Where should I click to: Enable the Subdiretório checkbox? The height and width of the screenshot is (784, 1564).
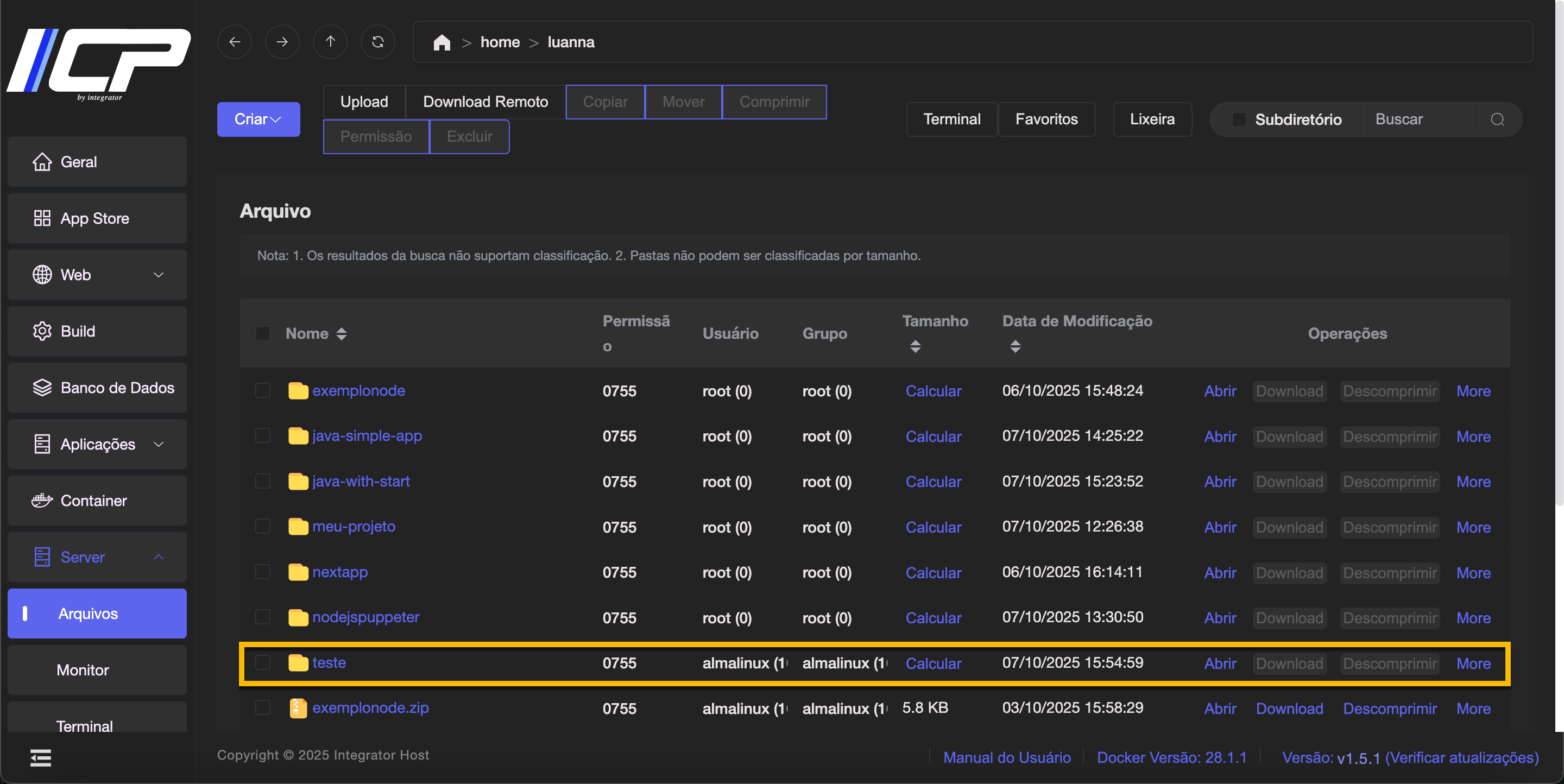[1239, 119]
